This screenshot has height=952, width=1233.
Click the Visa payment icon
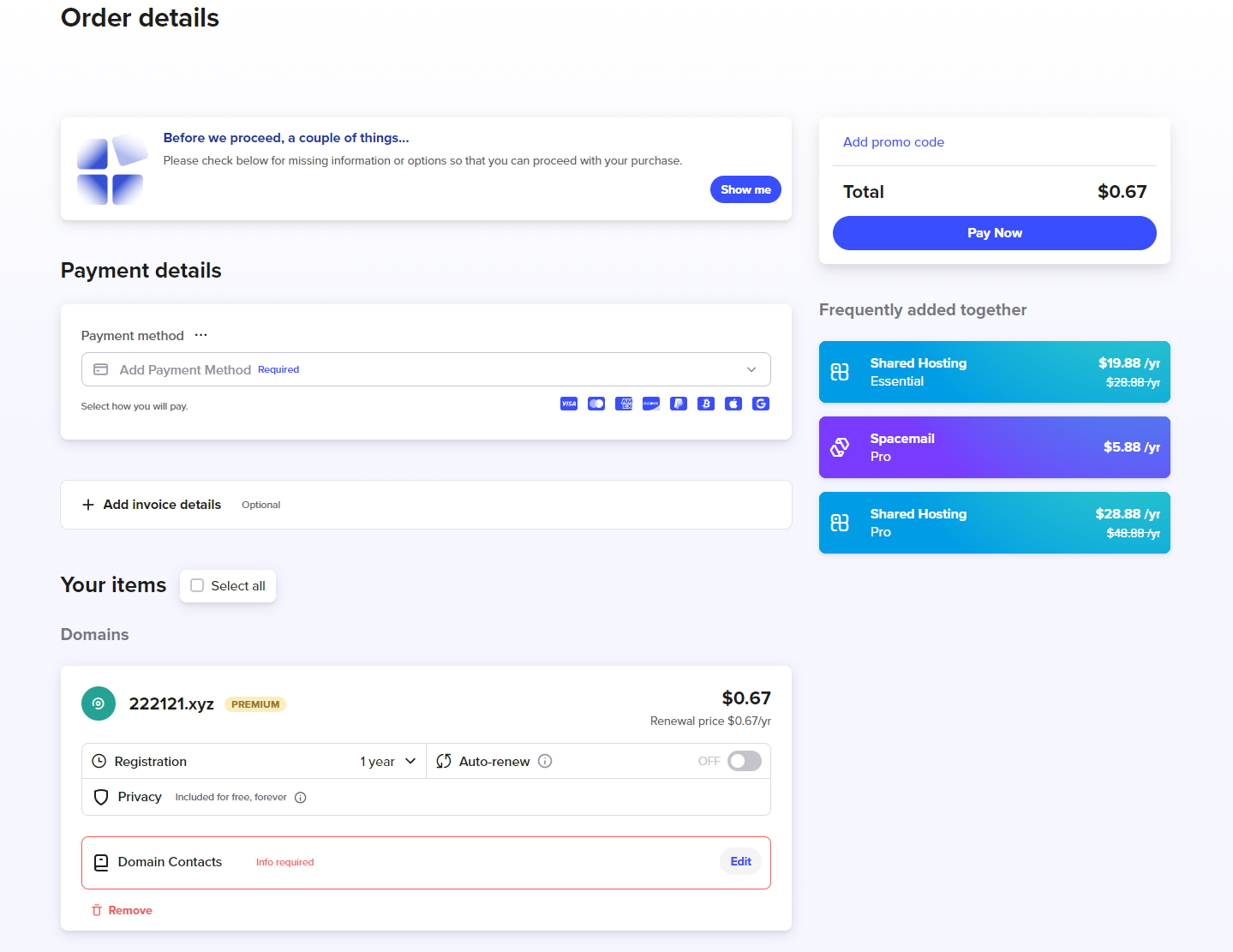point(569,404)
